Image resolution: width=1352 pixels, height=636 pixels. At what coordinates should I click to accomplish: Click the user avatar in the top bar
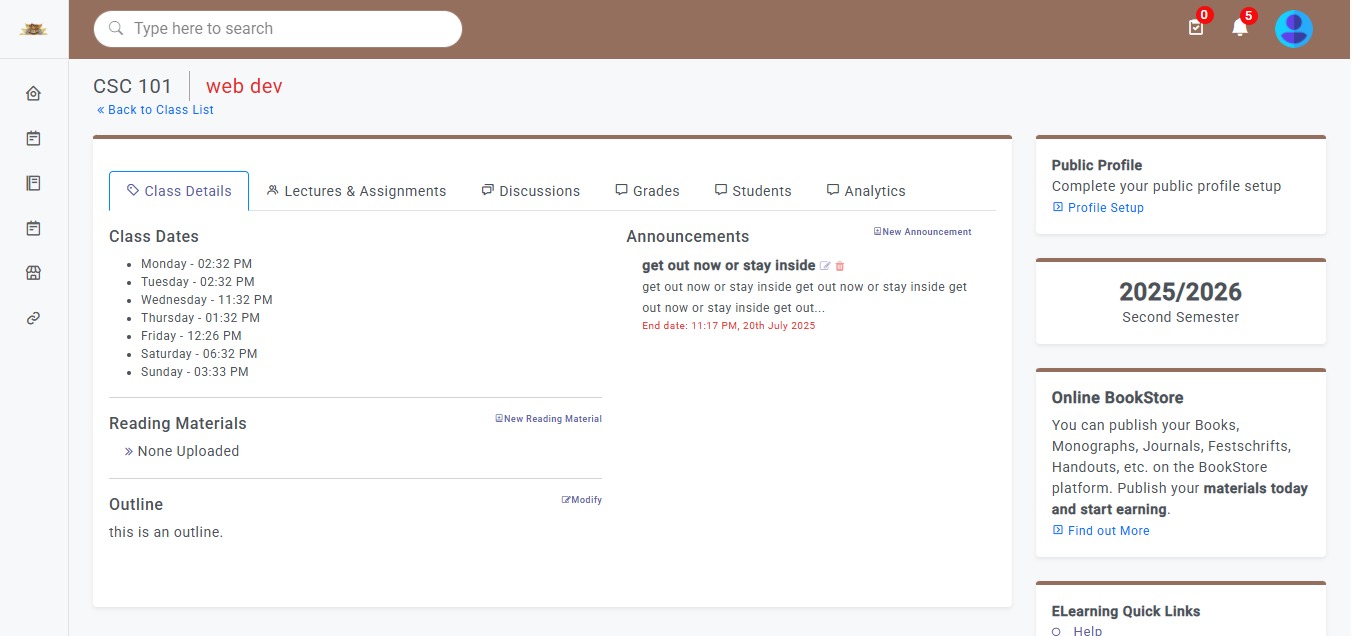1293,29
